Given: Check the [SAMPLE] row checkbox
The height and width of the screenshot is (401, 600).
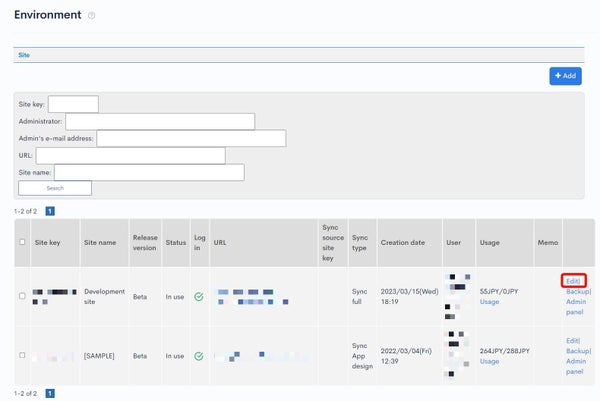Looking at the screenshot, I should coord(22,355).
